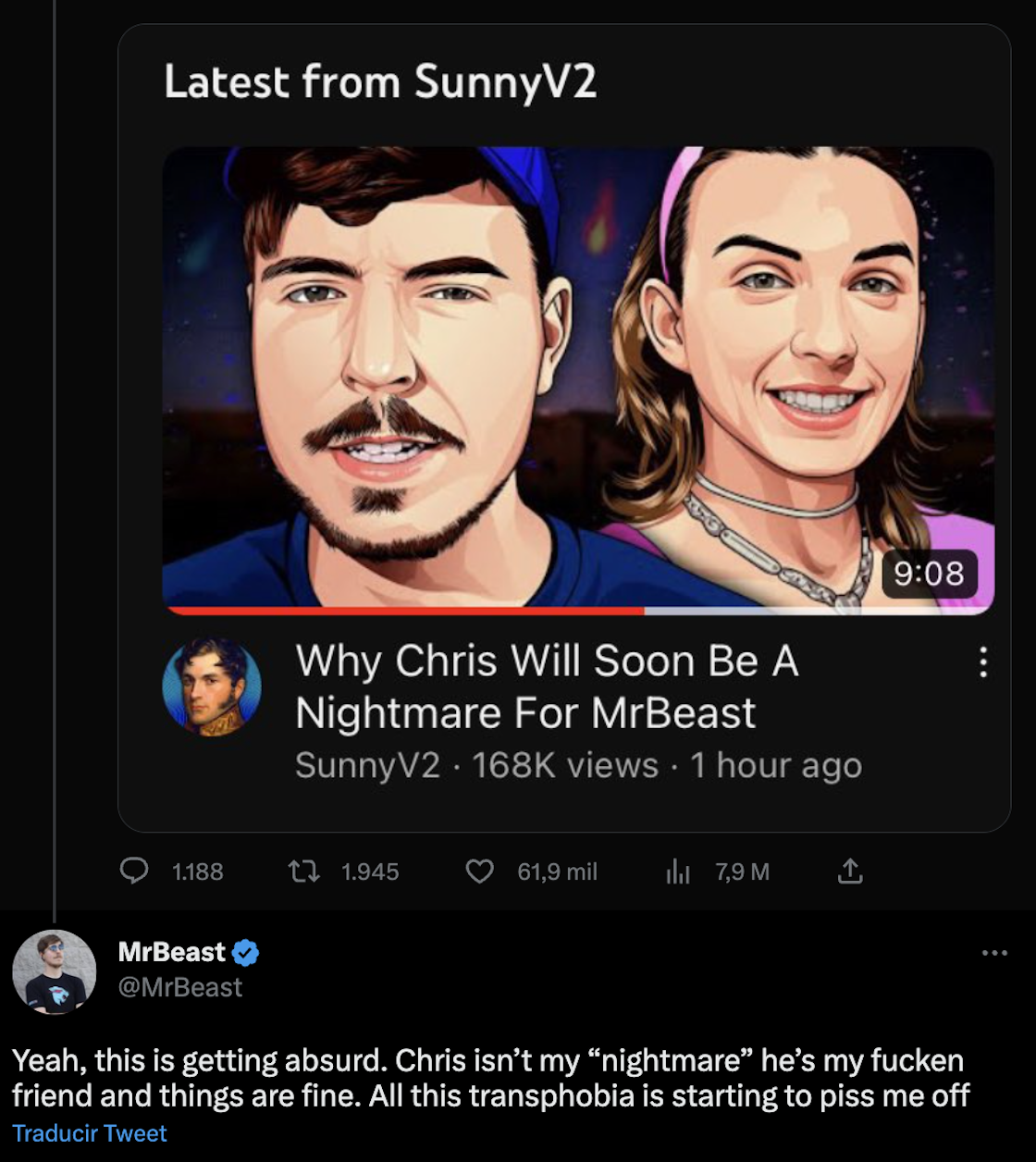The height and width of the screenshot is (1162, 1036).
Task: Click the share upload icon
Action: (x=850, y=871)
